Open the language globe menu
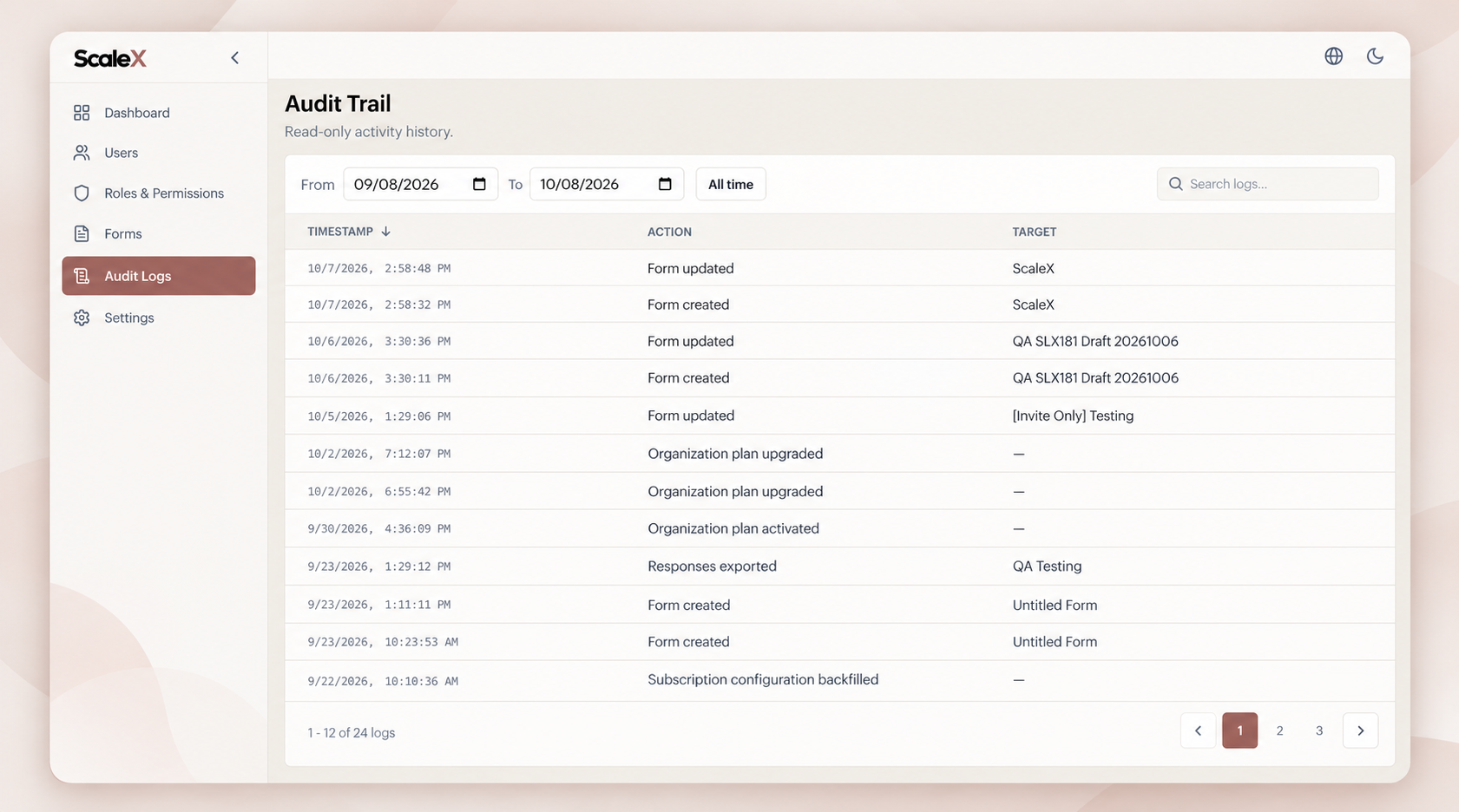This screenshot has height=812, width=1459. [1333, 56]
